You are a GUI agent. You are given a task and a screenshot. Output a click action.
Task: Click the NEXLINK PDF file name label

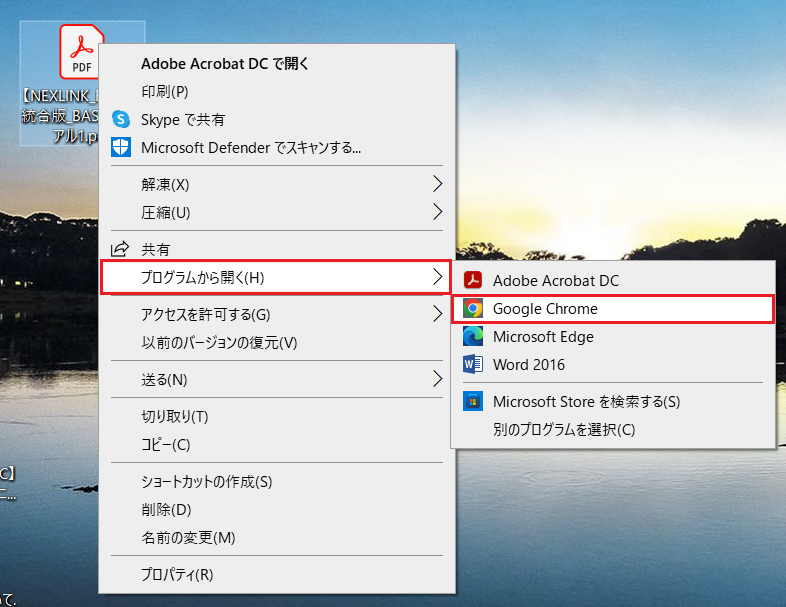[x=60, y=116]
